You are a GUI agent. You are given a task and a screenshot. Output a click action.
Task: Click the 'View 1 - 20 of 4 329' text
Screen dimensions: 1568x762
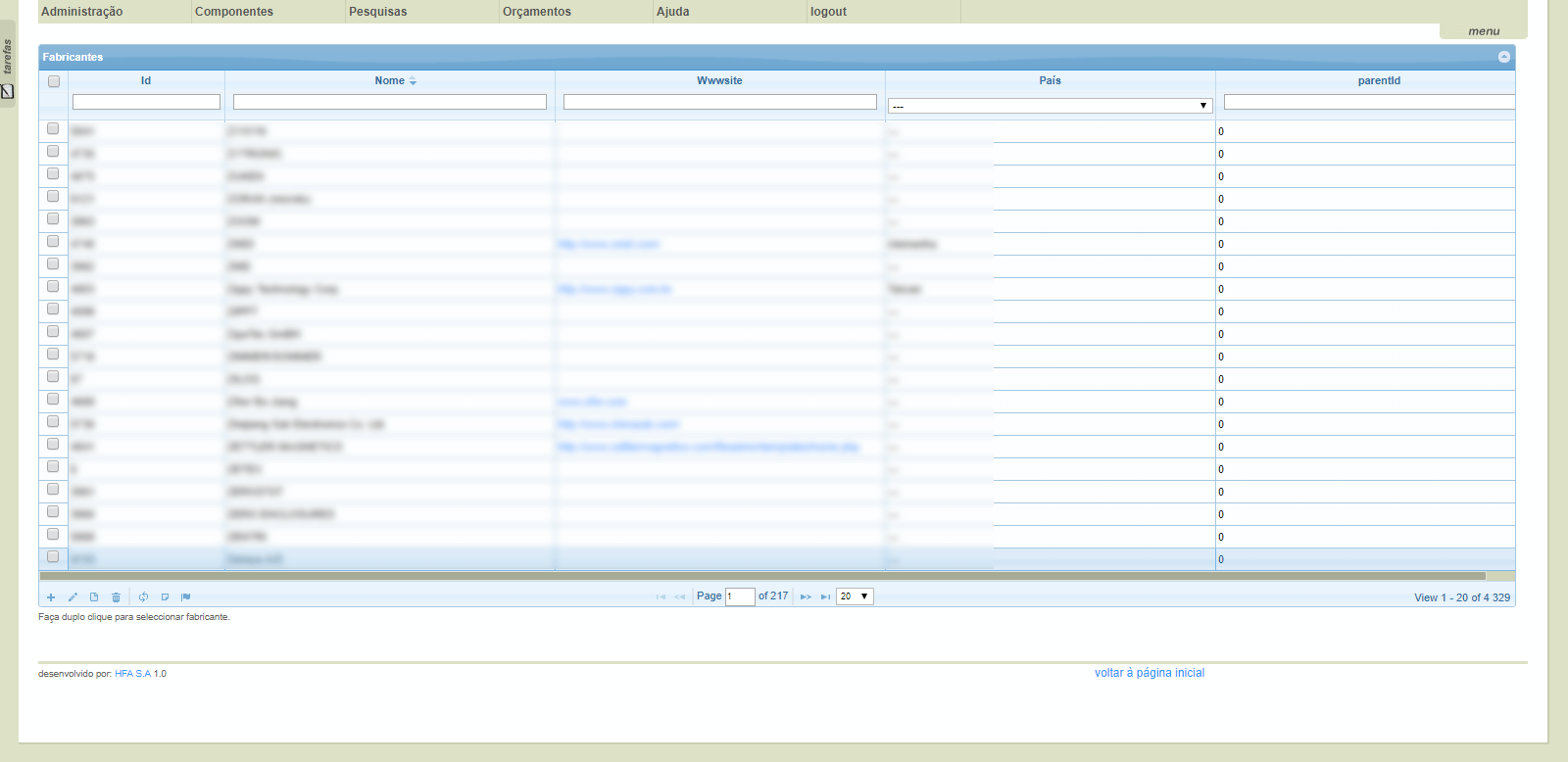click(x=1462, y=597)
